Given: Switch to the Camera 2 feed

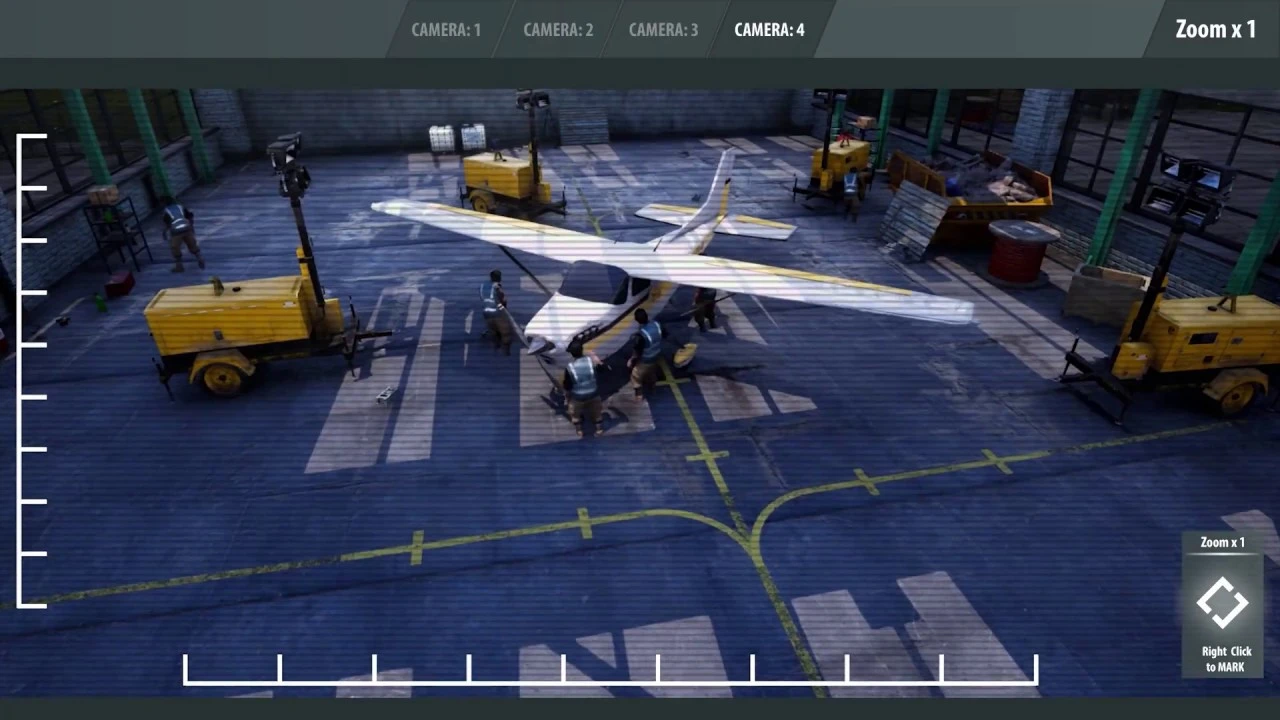Looking at the screenshot, I should [557, 29].
